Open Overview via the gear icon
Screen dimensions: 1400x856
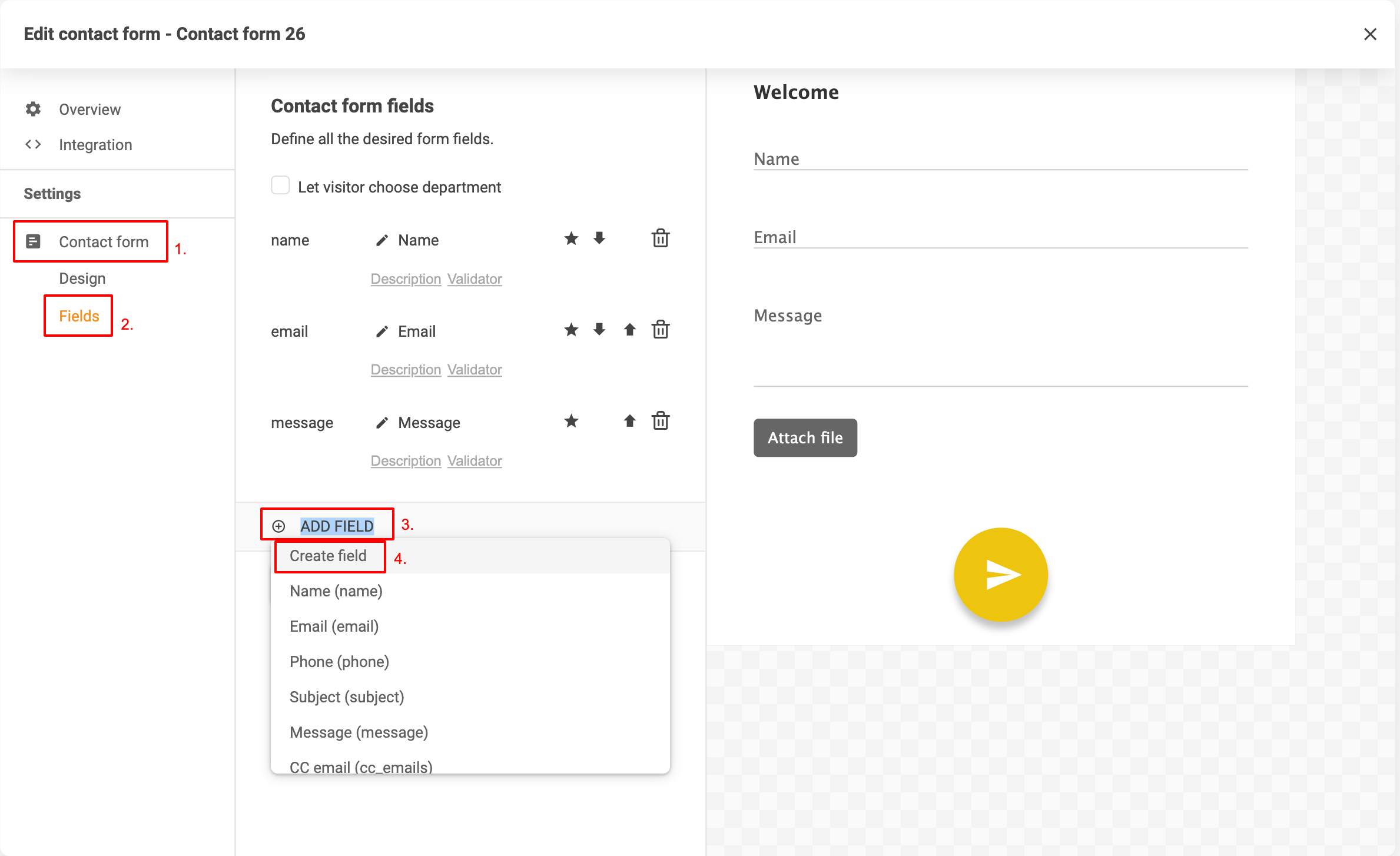(33, 109)
